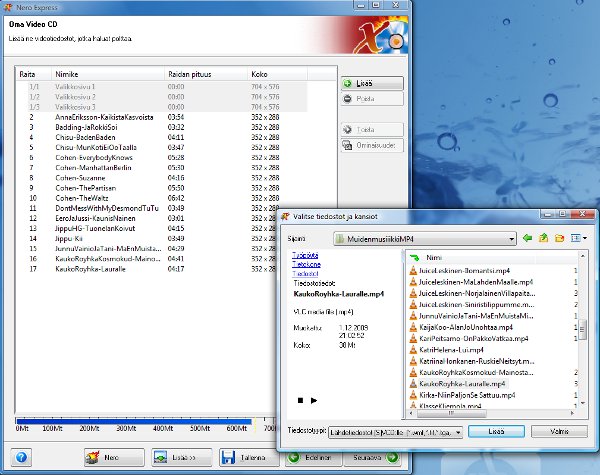Click Lisää button in file dialog
The height and width of the screenshot is (475, 600).
(x=496, y=431)
